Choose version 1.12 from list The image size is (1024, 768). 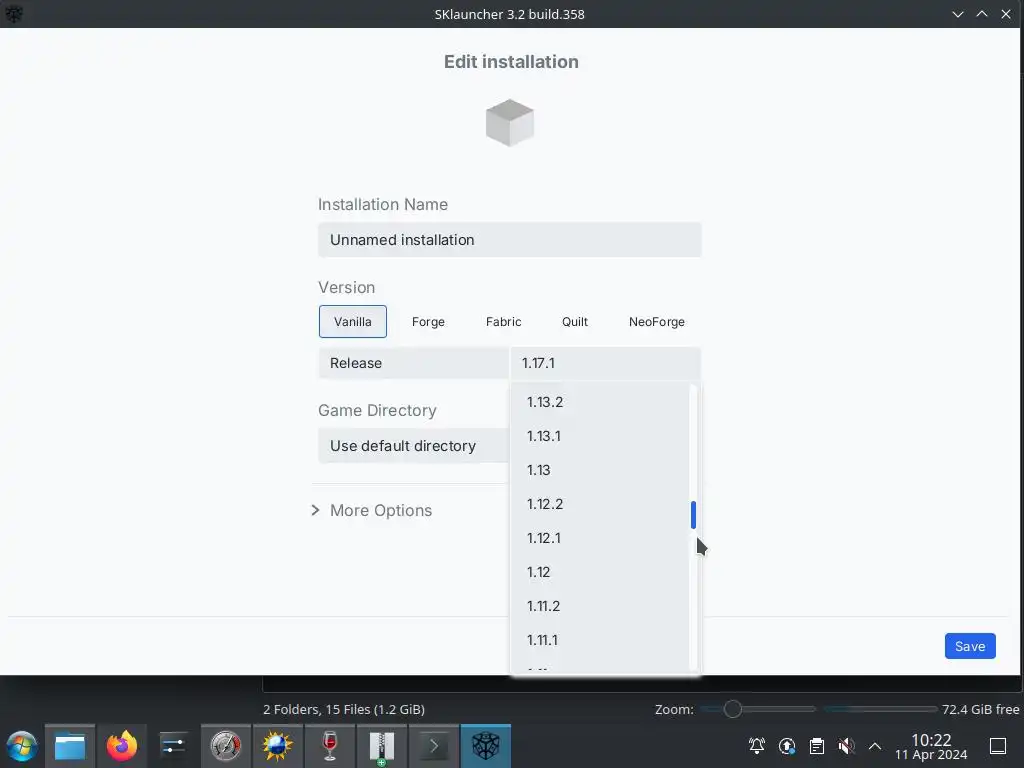click(x=600, y=571)
